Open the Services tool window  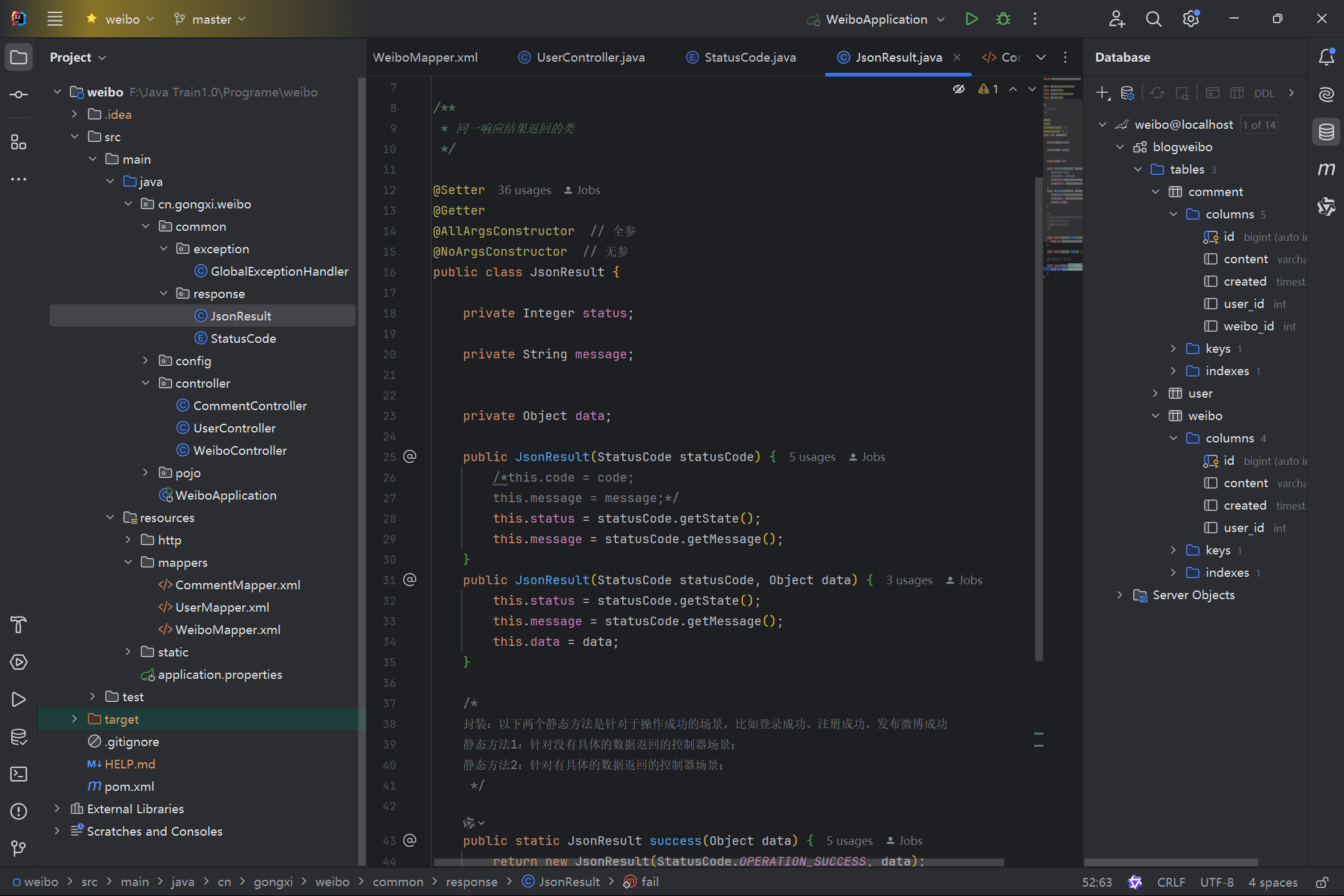click(x=19, y=662)
